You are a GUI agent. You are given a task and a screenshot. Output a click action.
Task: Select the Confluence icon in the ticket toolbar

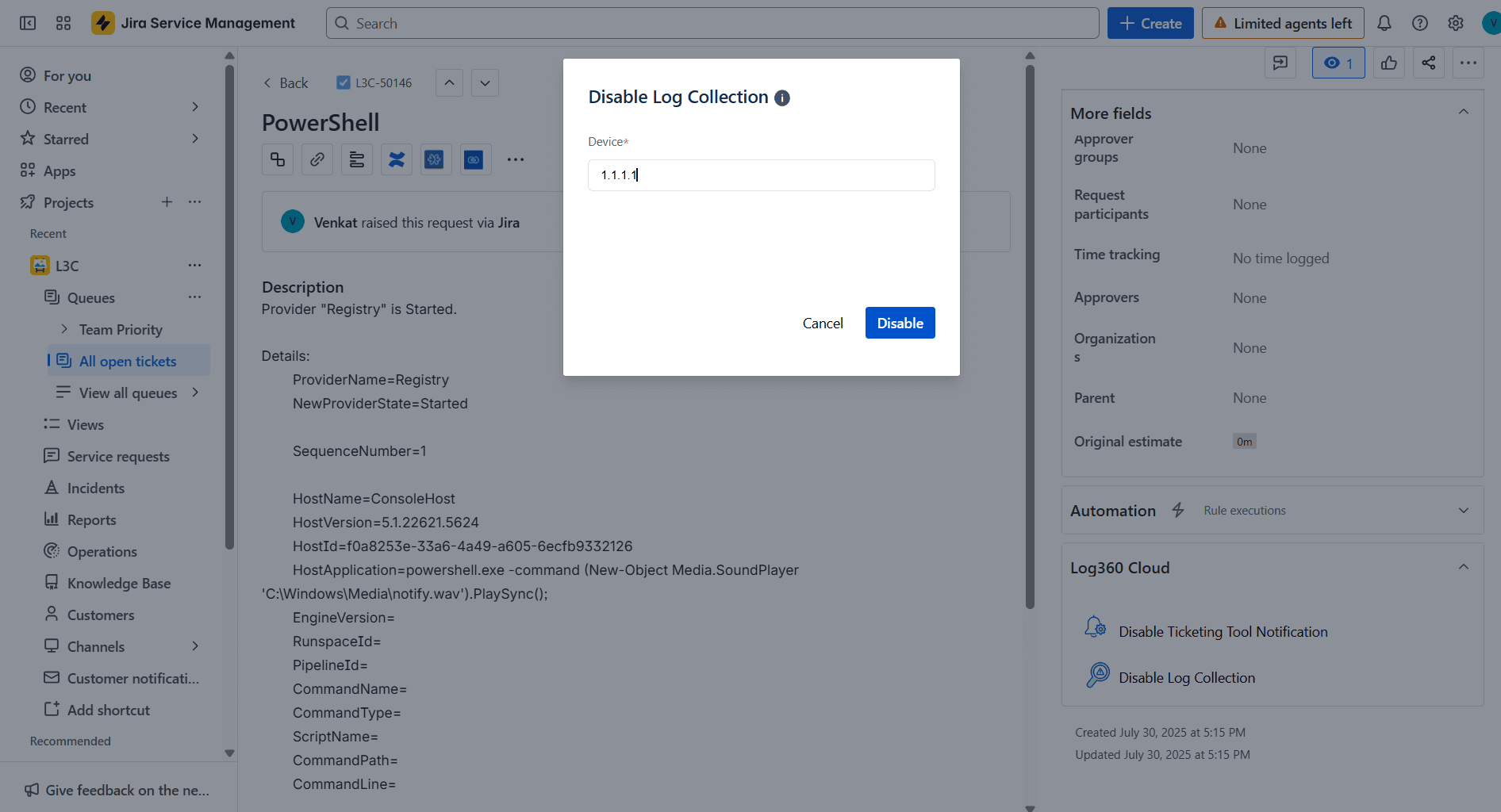click(396, 159)
